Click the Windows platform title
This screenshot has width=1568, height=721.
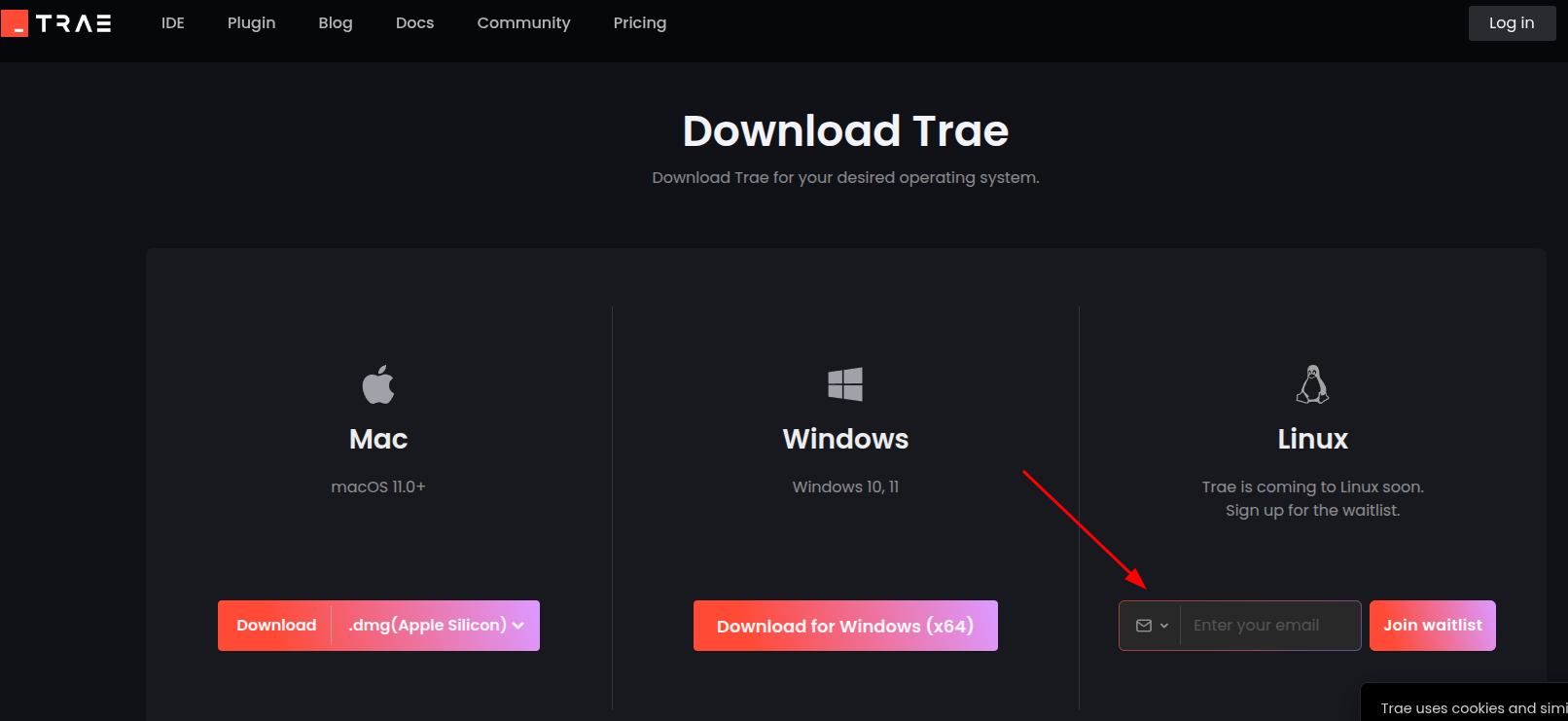point(845,439)
